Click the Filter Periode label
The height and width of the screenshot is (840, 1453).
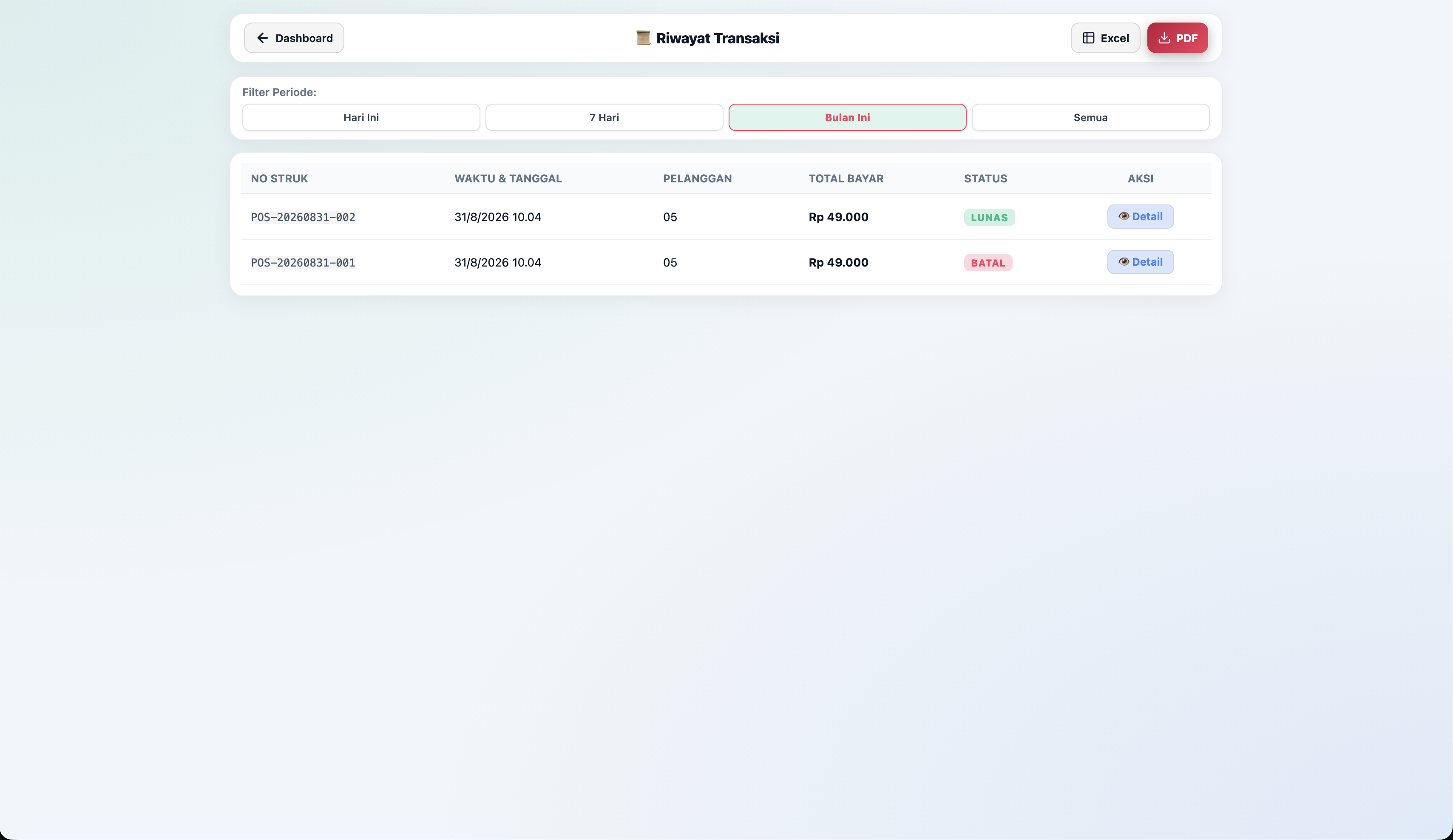click(279, 92)
